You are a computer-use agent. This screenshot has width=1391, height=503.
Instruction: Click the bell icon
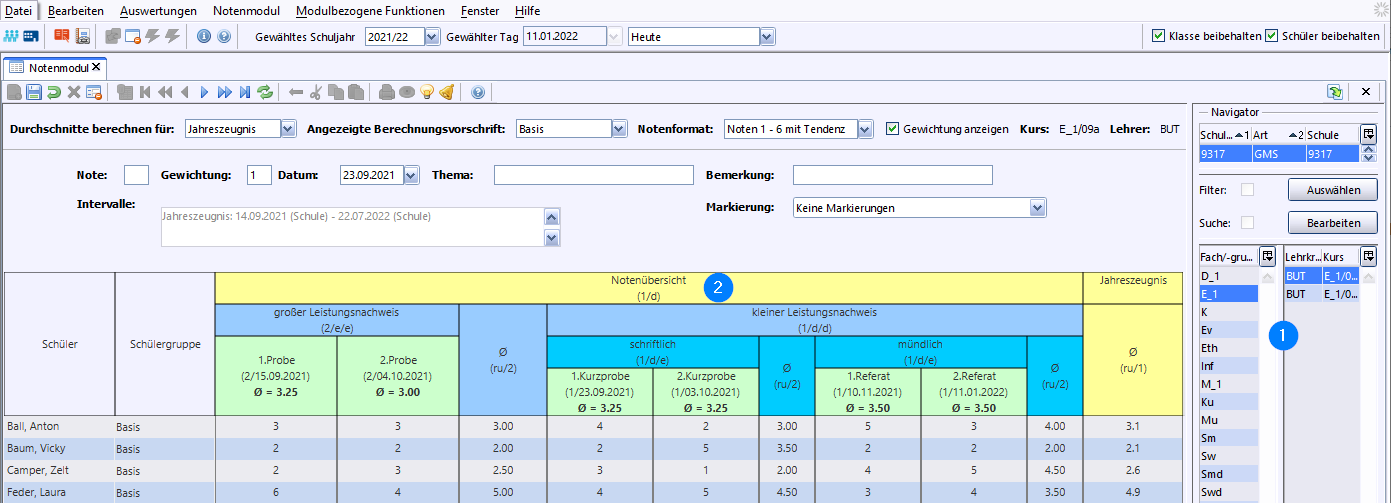pyautogui.click(x=447, y=92)
